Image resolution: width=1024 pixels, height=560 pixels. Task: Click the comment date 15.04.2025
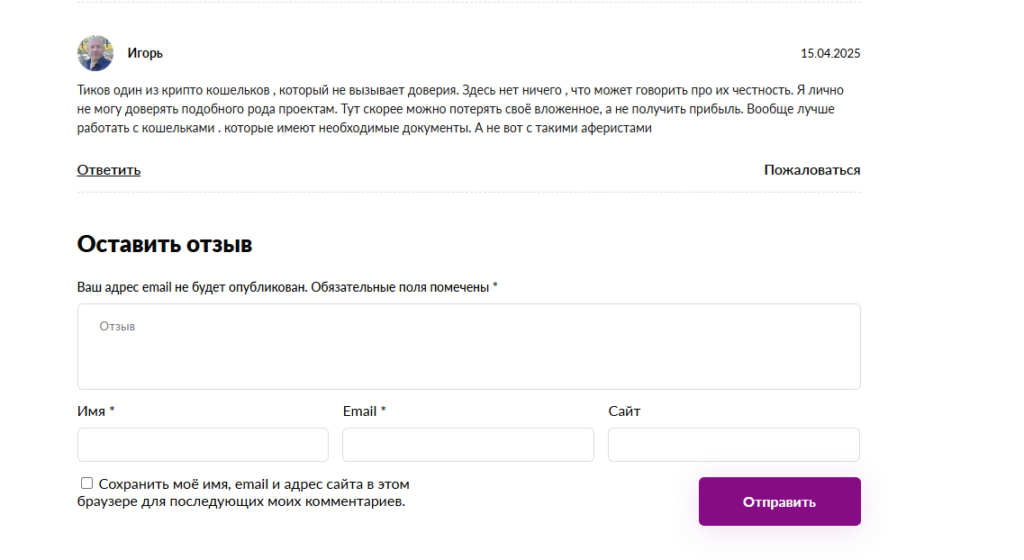pyautogui.click(x=830, y=53)
